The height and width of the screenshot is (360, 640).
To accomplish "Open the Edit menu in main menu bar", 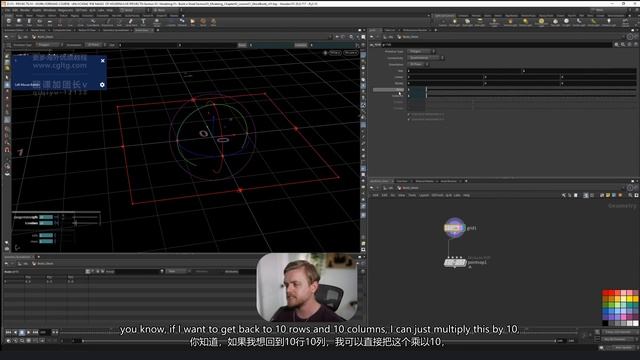I will 15,10.
